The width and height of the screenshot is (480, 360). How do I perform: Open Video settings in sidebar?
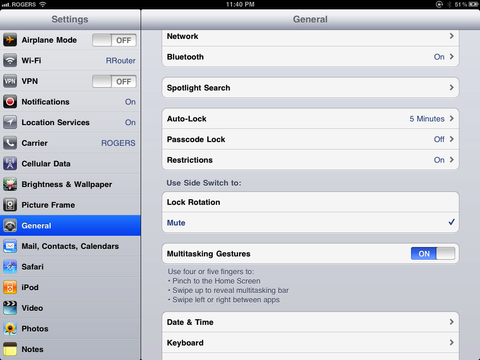pyautogui.click(x=70, y=308)
